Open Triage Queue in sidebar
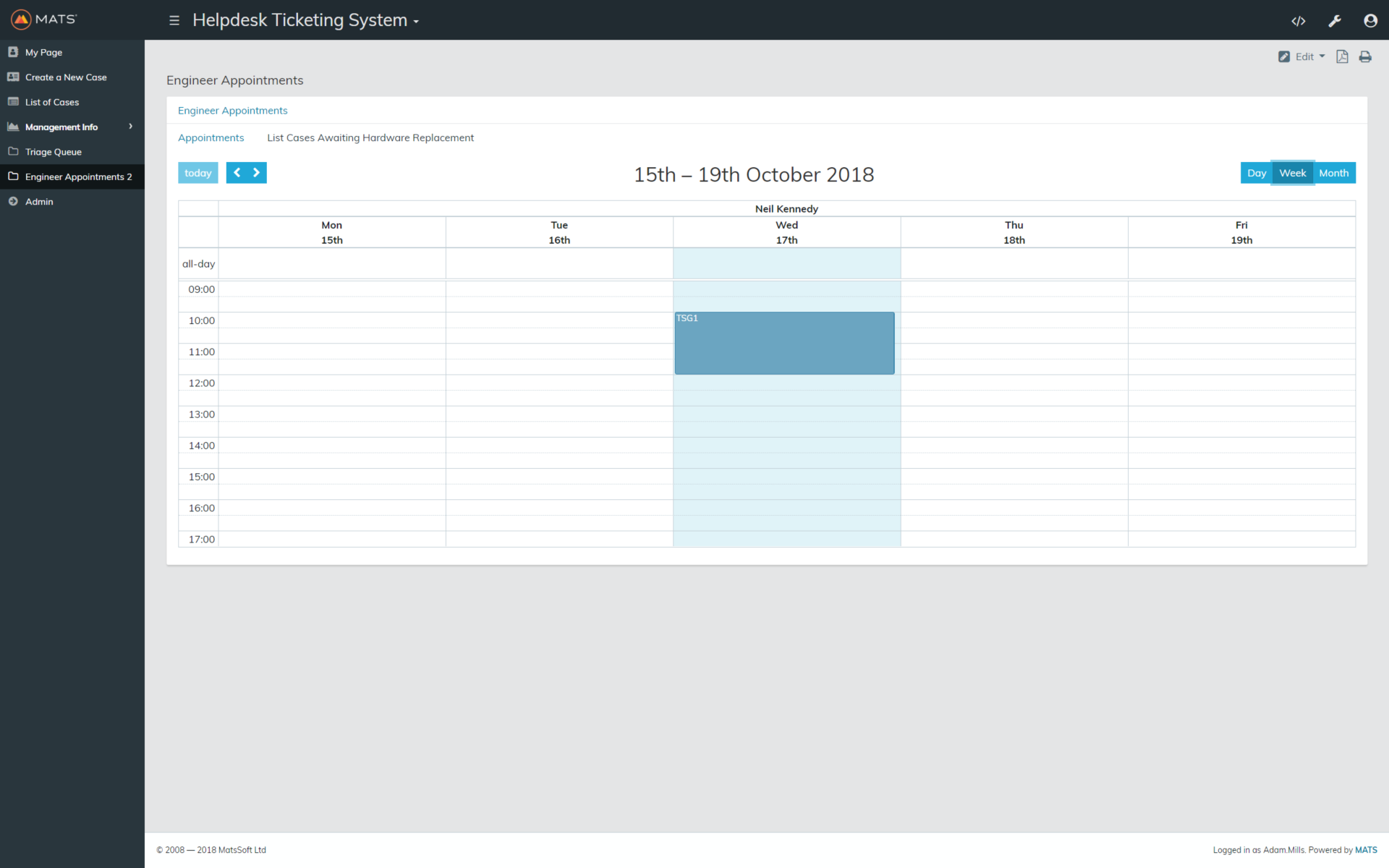This screenshot has height=868, width=1389. 53,152
